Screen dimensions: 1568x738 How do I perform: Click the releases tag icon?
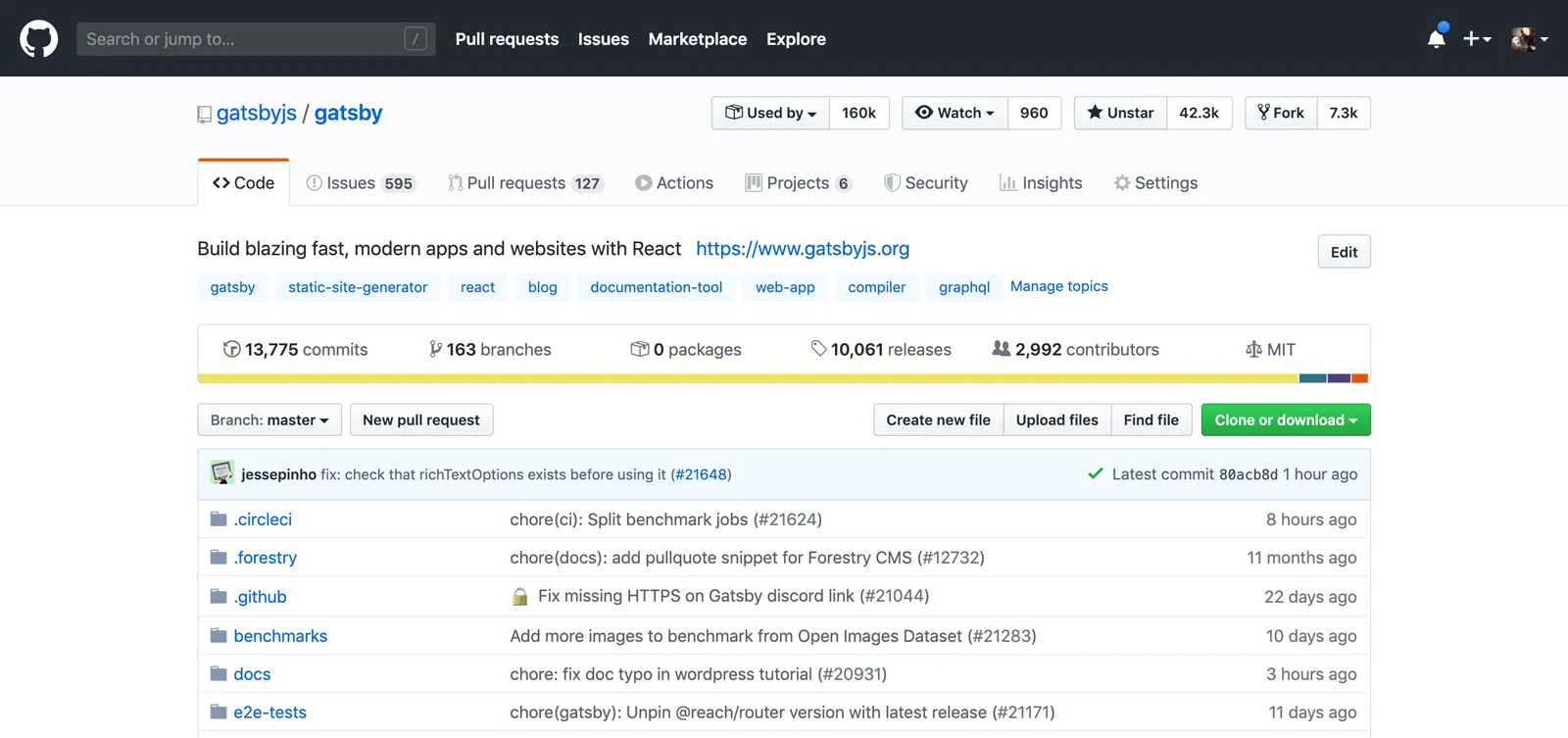(x=818, y=349)
